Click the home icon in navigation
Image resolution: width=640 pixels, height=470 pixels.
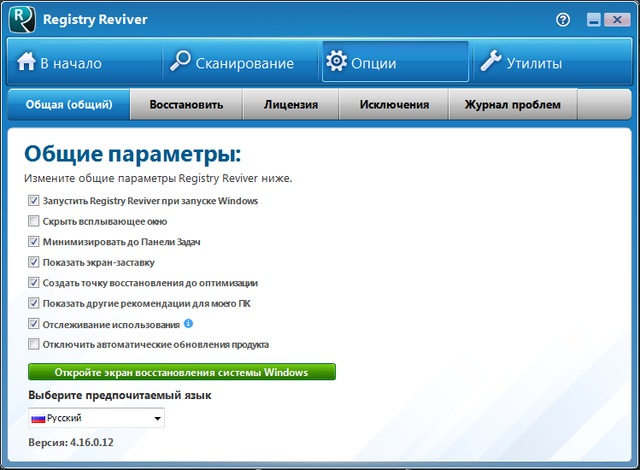click(26, 63)
